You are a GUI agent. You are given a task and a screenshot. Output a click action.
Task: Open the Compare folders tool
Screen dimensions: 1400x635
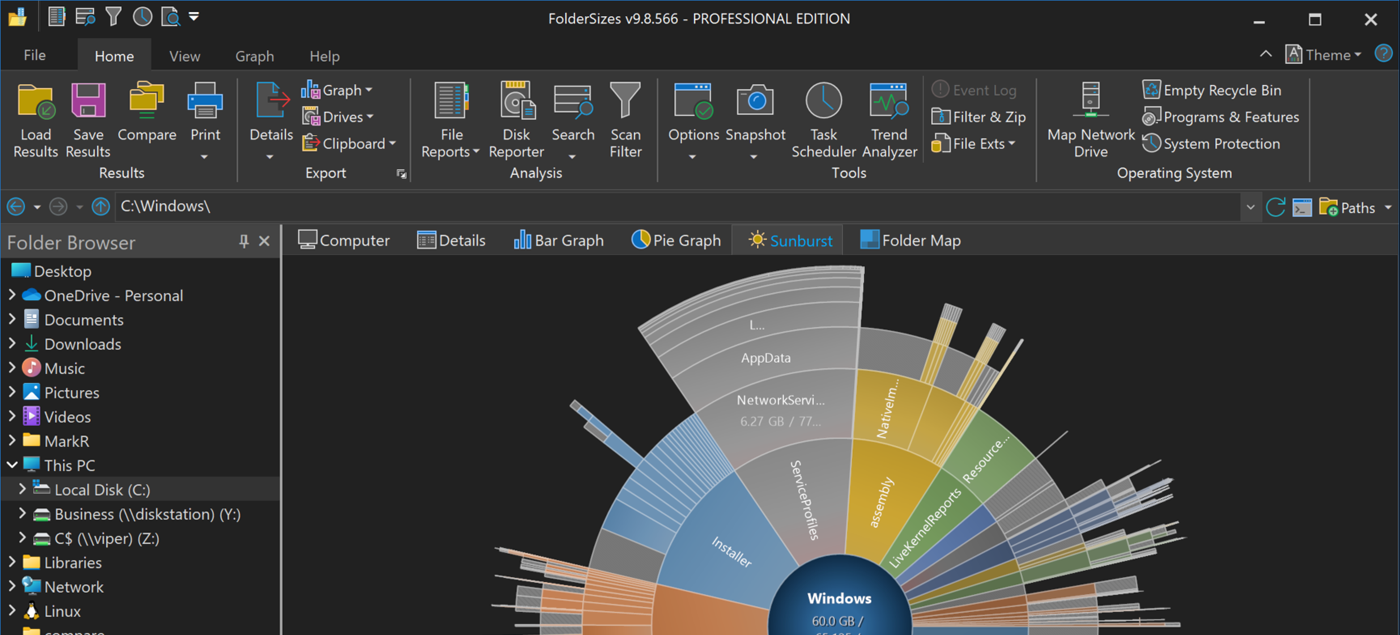click(x=146, y=112)
